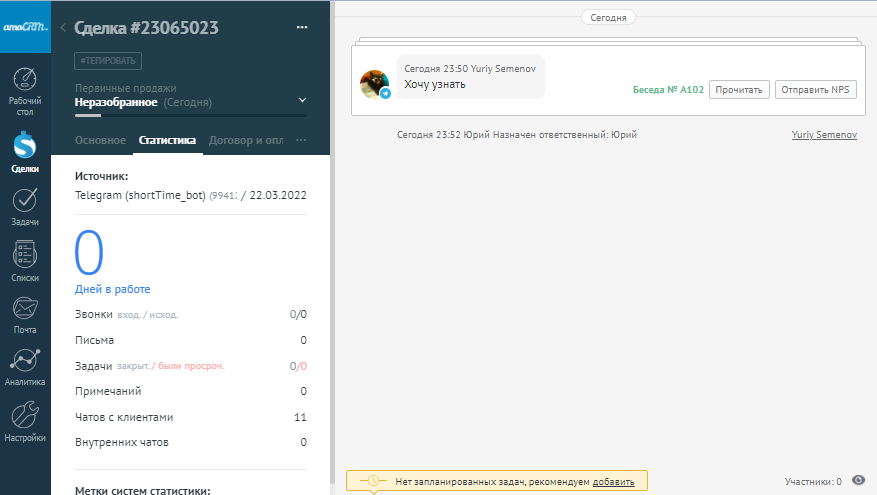Switch to Статистика tab
877x495 pixels.
click(167, 140)
